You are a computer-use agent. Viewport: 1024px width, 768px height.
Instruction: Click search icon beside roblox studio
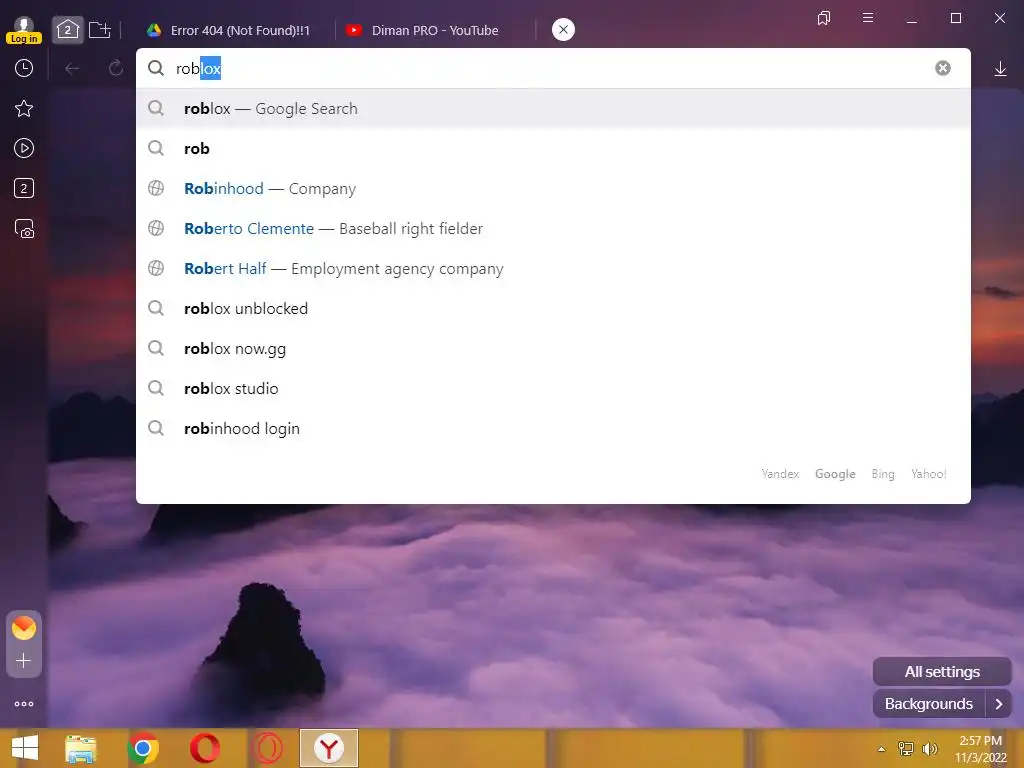[155, 388]
